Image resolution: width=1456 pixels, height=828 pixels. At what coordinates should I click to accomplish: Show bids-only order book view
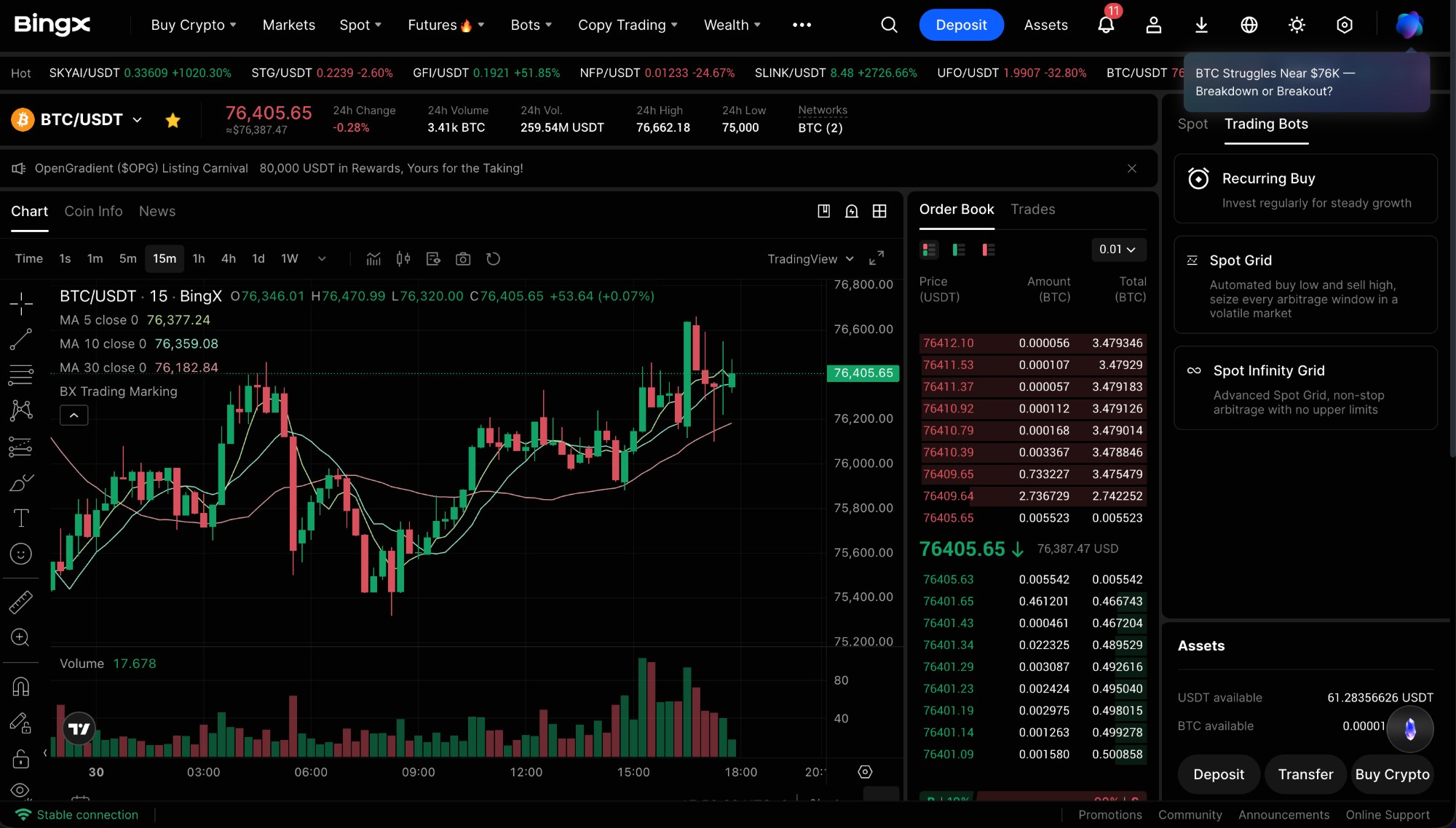click(x=959, y=250)
